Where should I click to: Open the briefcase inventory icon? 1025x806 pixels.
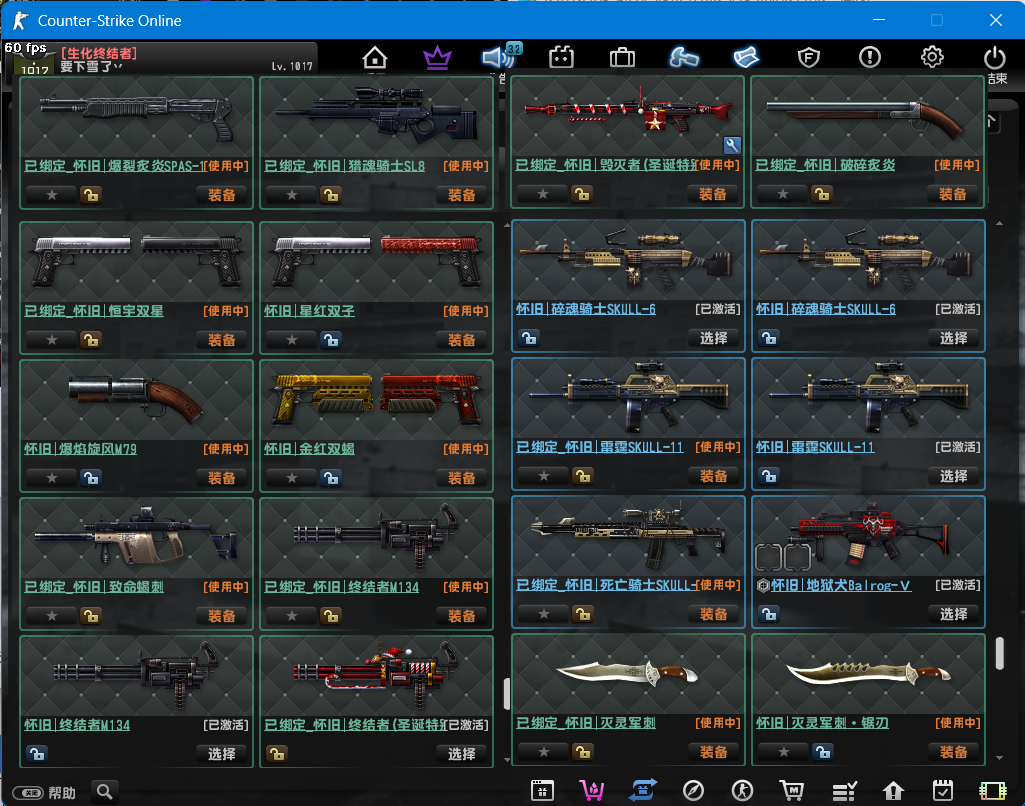[622, 58]
